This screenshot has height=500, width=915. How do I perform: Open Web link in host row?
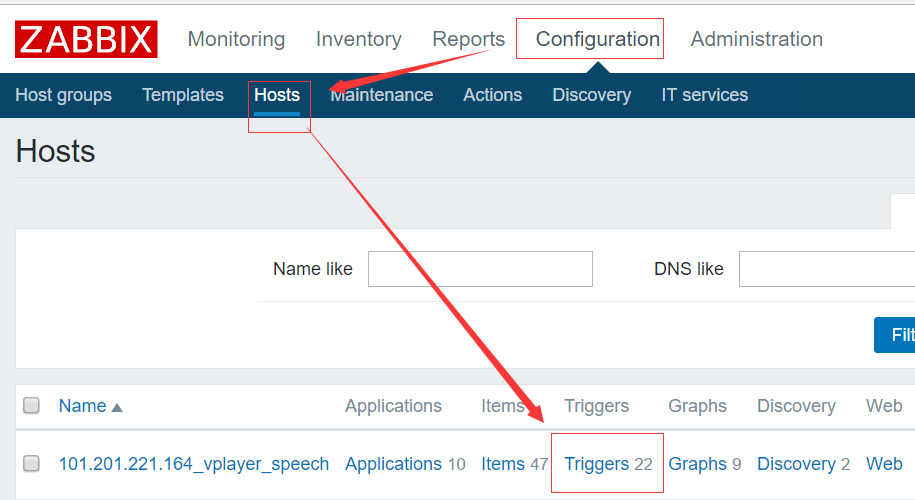tap(884, 464)
